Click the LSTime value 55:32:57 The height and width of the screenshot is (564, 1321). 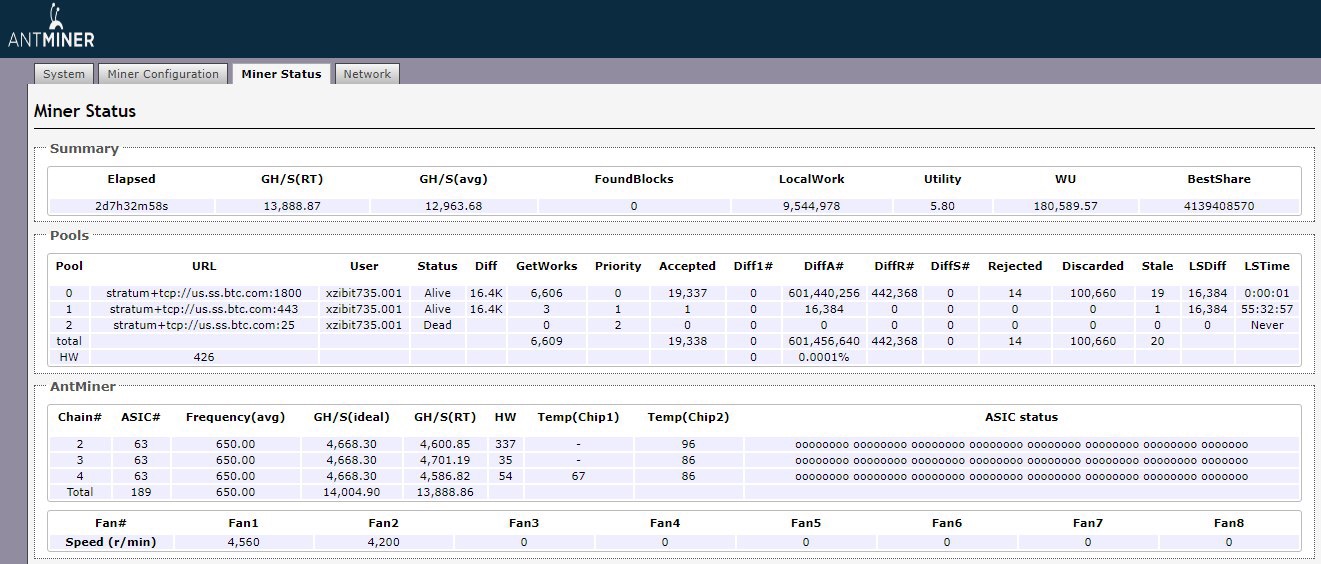point(1268,309)
